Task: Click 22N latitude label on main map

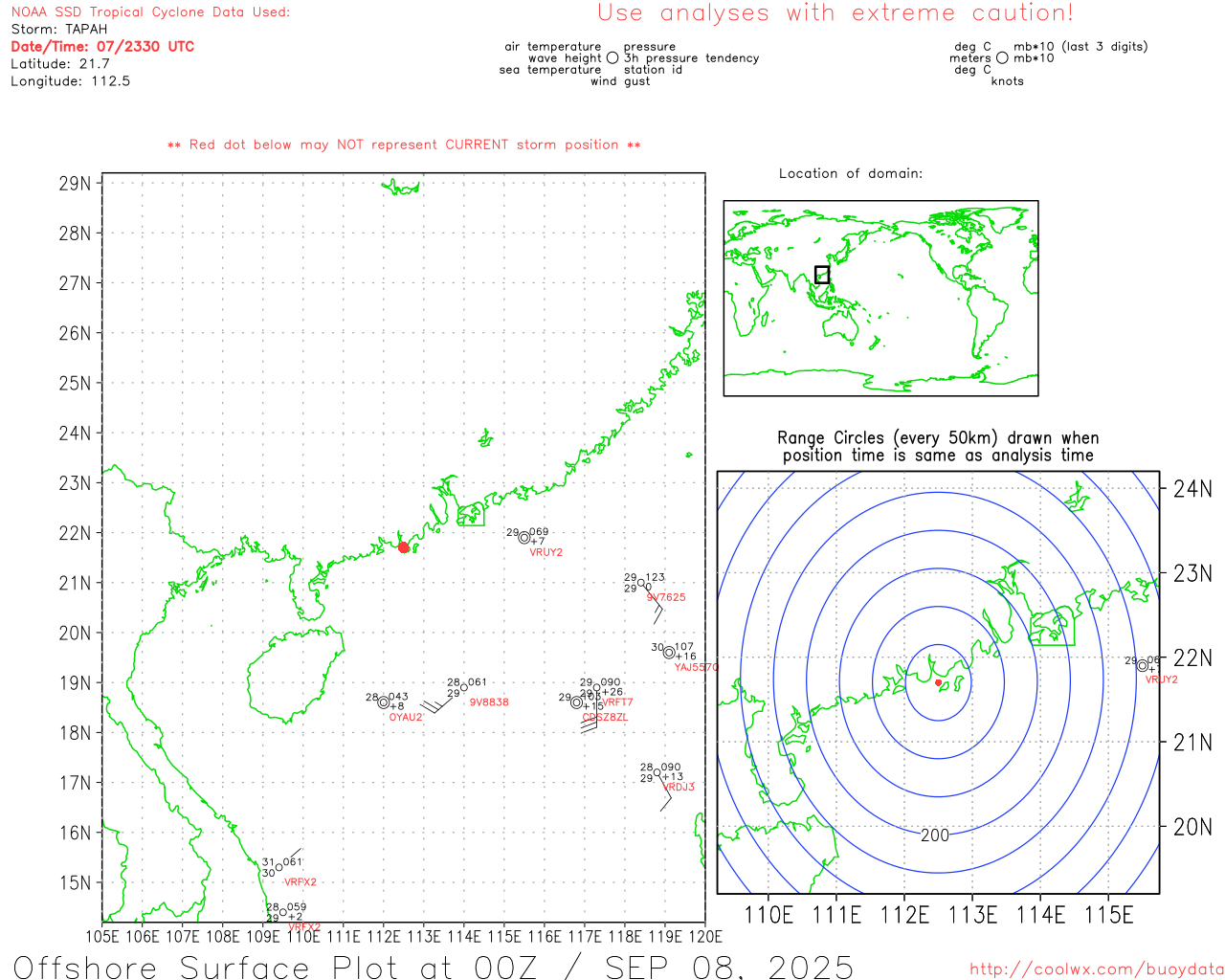Action: coord(75,533)
